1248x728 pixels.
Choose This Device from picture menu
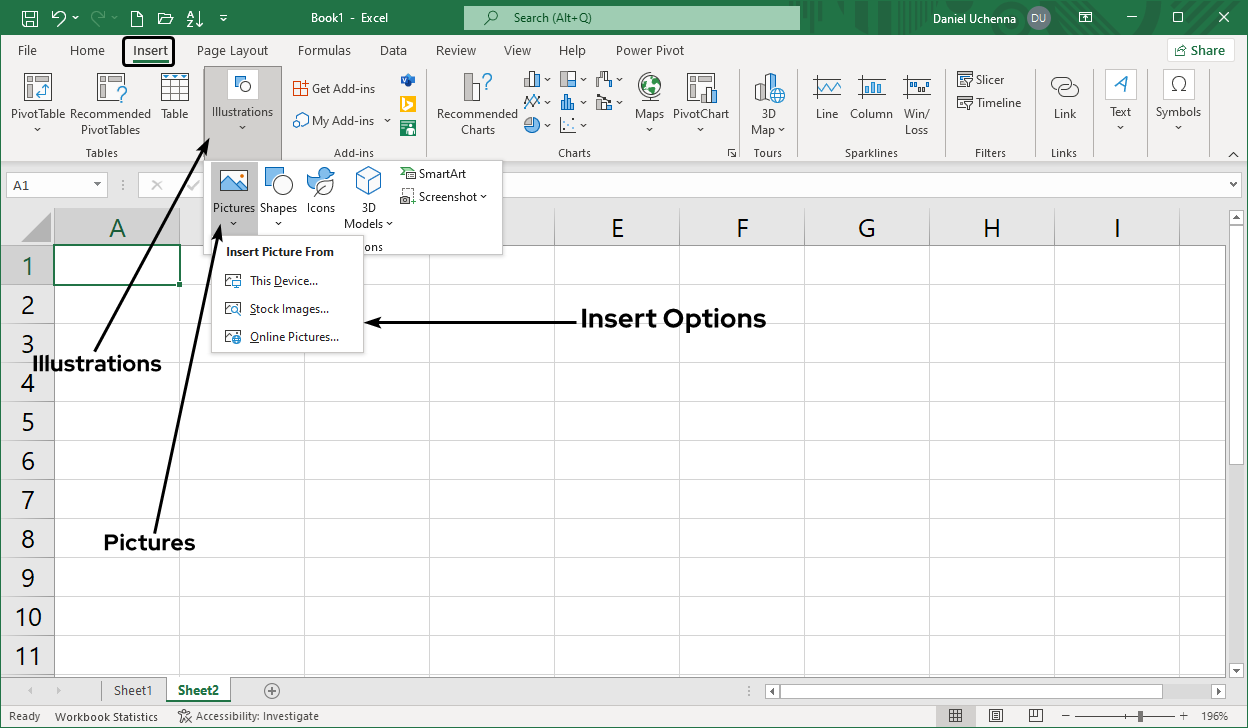pos(283,281)
